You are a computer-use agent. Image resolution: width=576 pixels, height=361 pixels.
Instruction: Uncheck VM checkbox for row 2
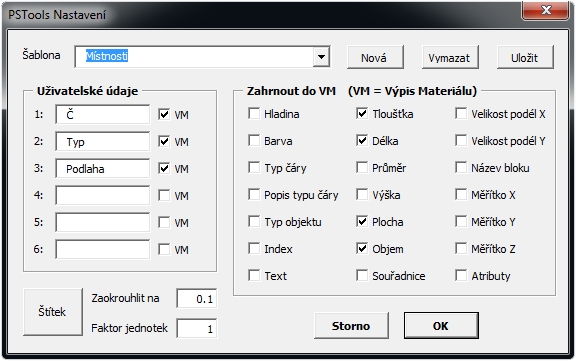164,141
